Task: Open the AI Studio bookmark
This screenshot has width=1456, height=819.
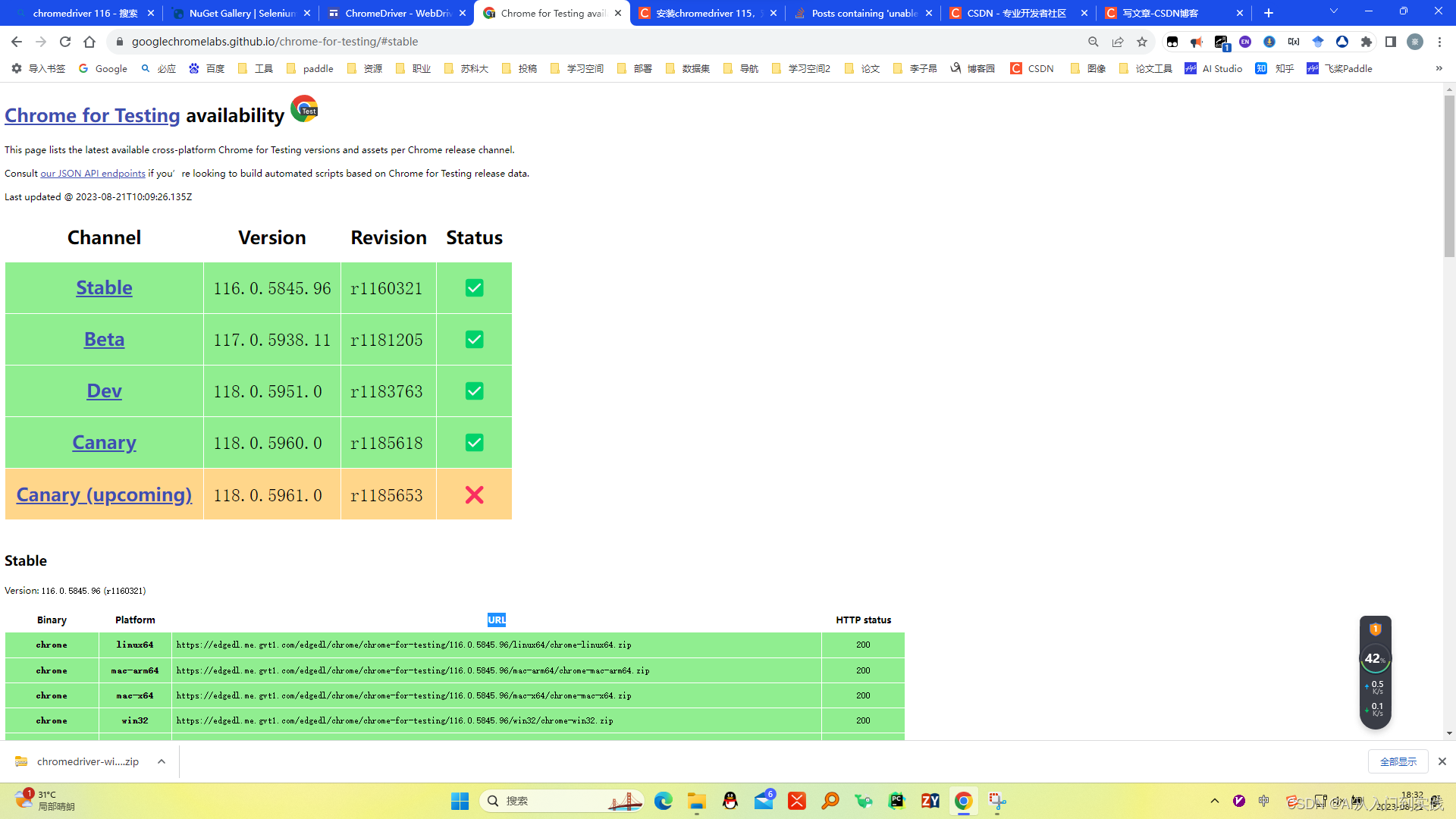Action: [1213, 68]
